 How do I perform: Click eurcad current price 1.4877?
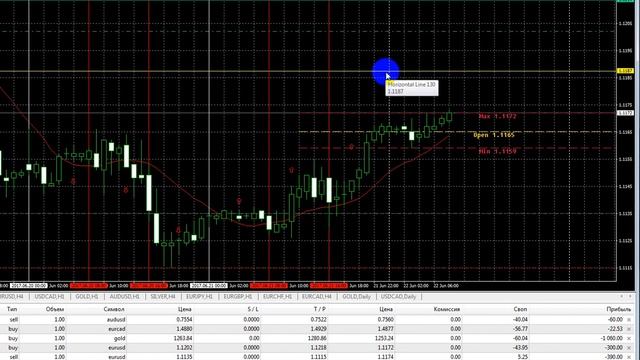[385, 329]
